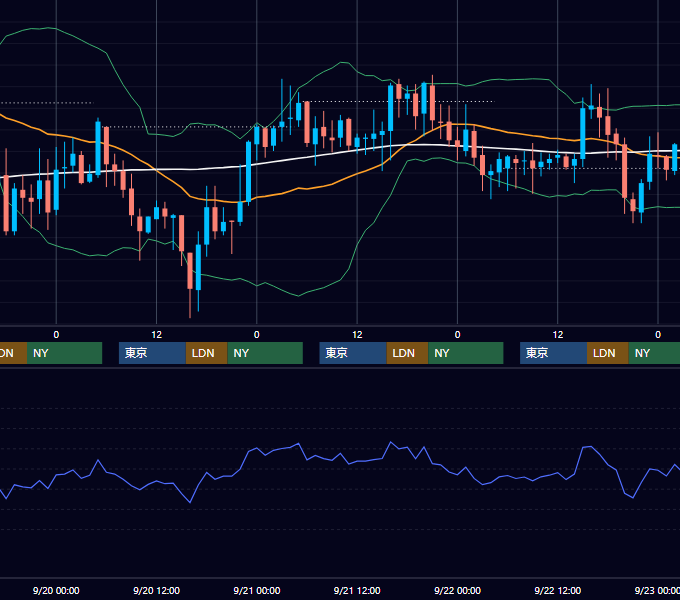Click the NY session block spanning 9/22 00:00

pos(466,353)
